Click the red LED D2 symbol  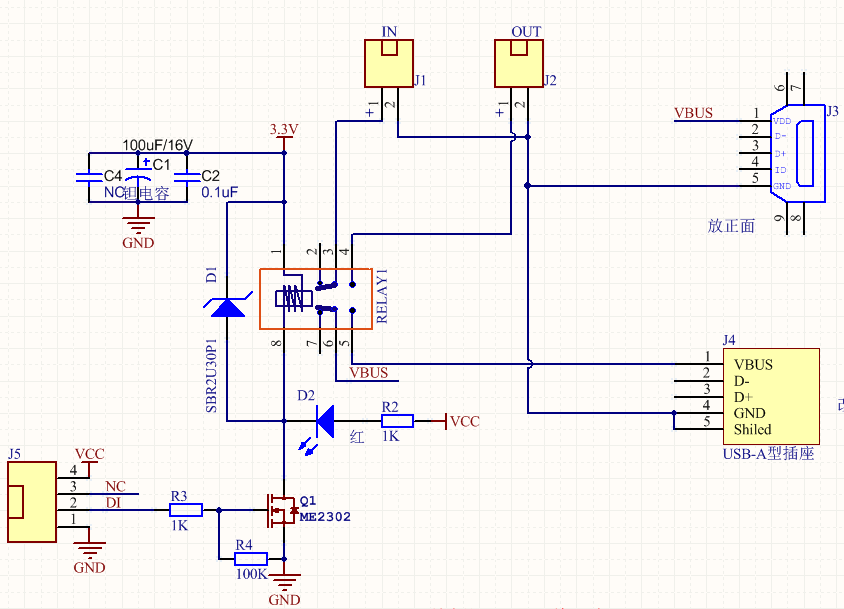[x=322, y=421]
